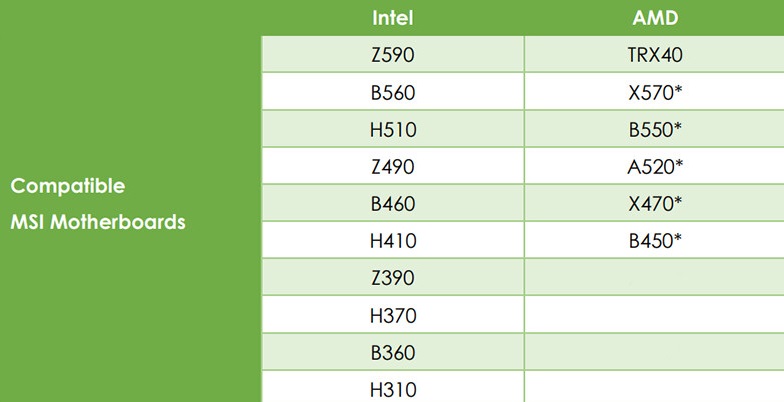Screen dimensions: 784x402
Task: Click the B550* entry
Action: click(x=654, y=129)
